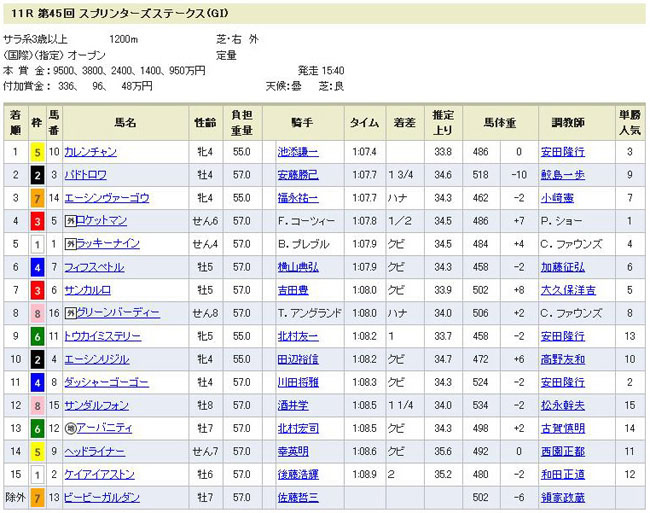The width and height of the screenshot is (650, 513).
Task: Click green frame 6 cell in トウカイミステリー row
Action: (x=37, y=336)
